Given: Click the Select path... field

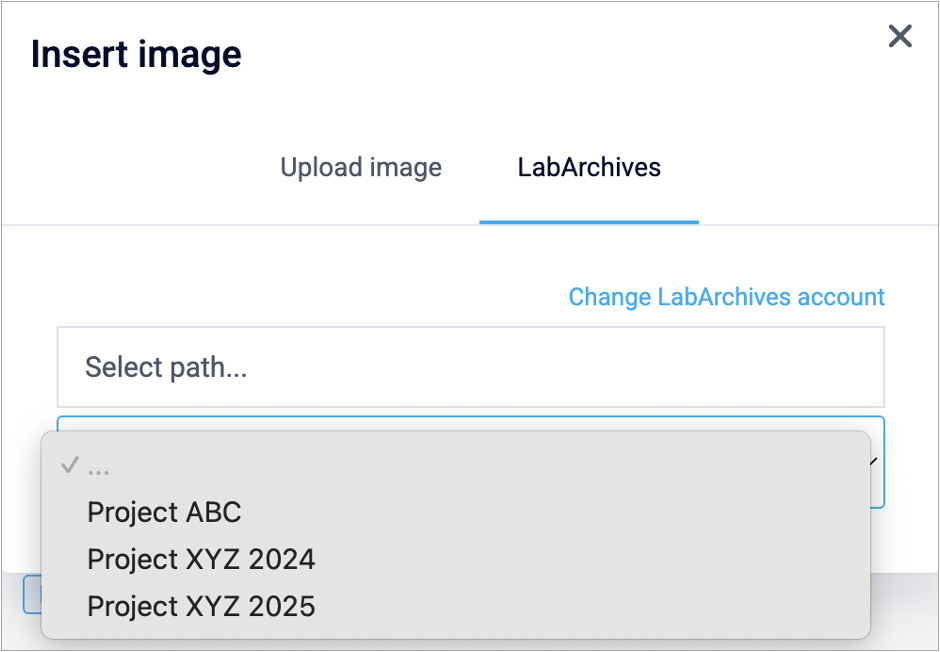Looking at the screenshot, I should click(x=470, y=367).
